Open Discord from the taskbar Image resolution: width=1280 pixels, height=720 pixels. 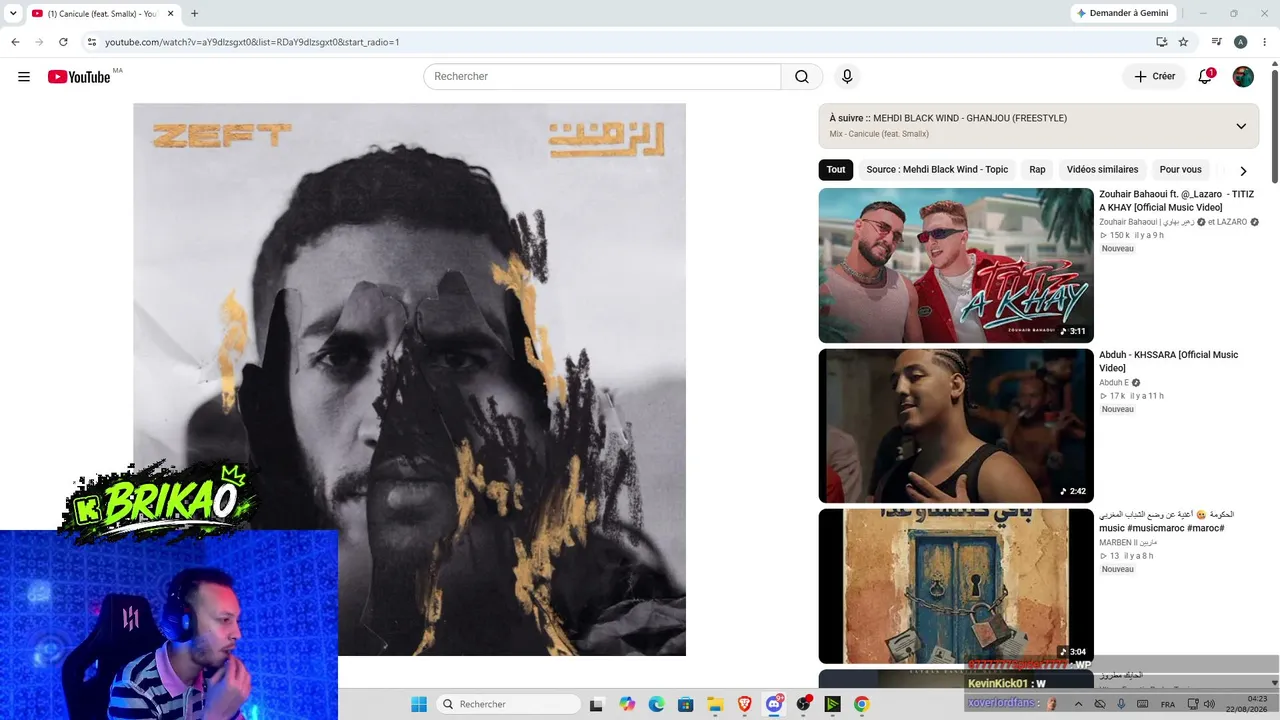(x=774, y=704)
